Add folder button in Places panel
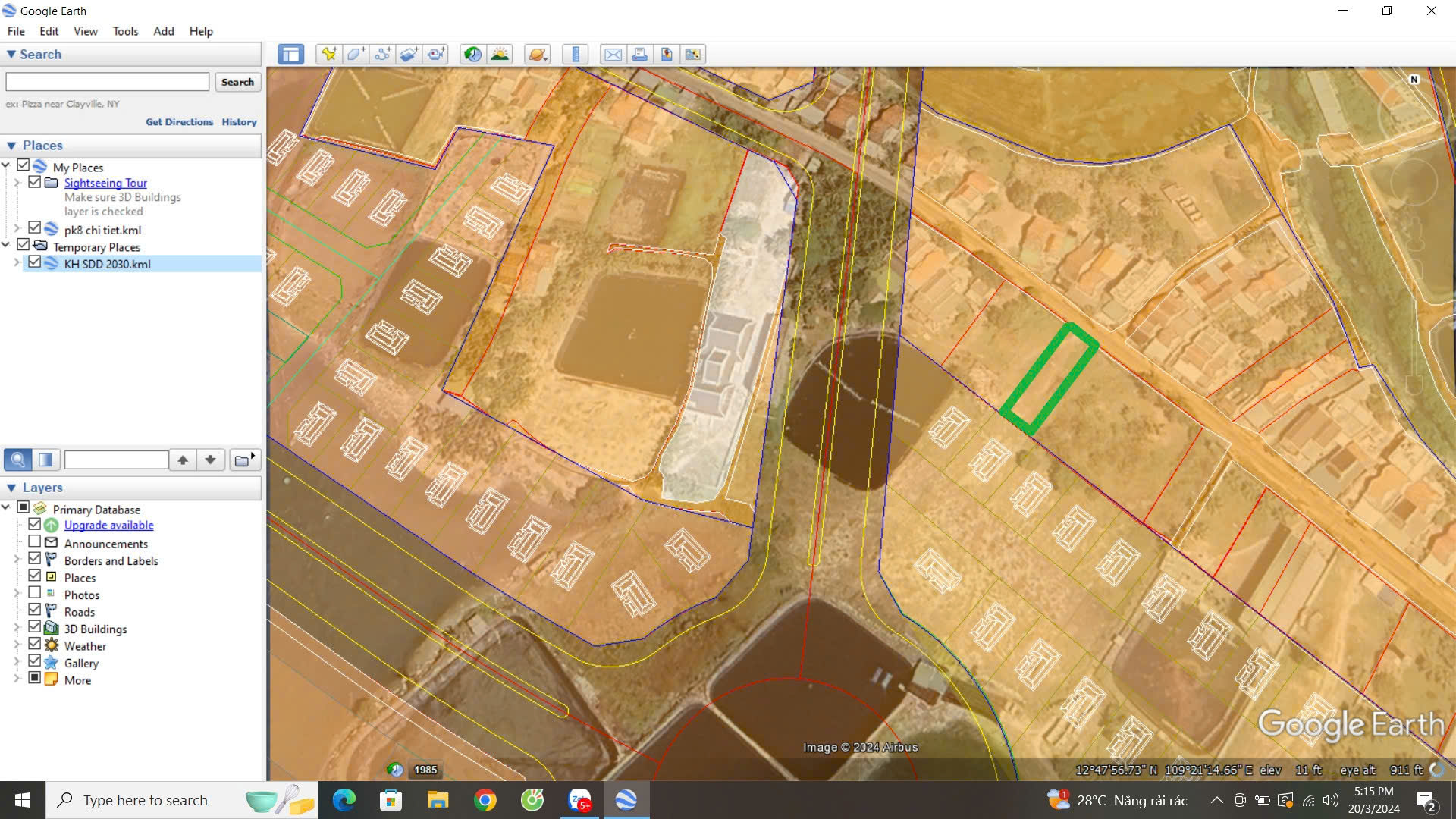Screen dimensions: 1456x819 click(x=244, y=460)
